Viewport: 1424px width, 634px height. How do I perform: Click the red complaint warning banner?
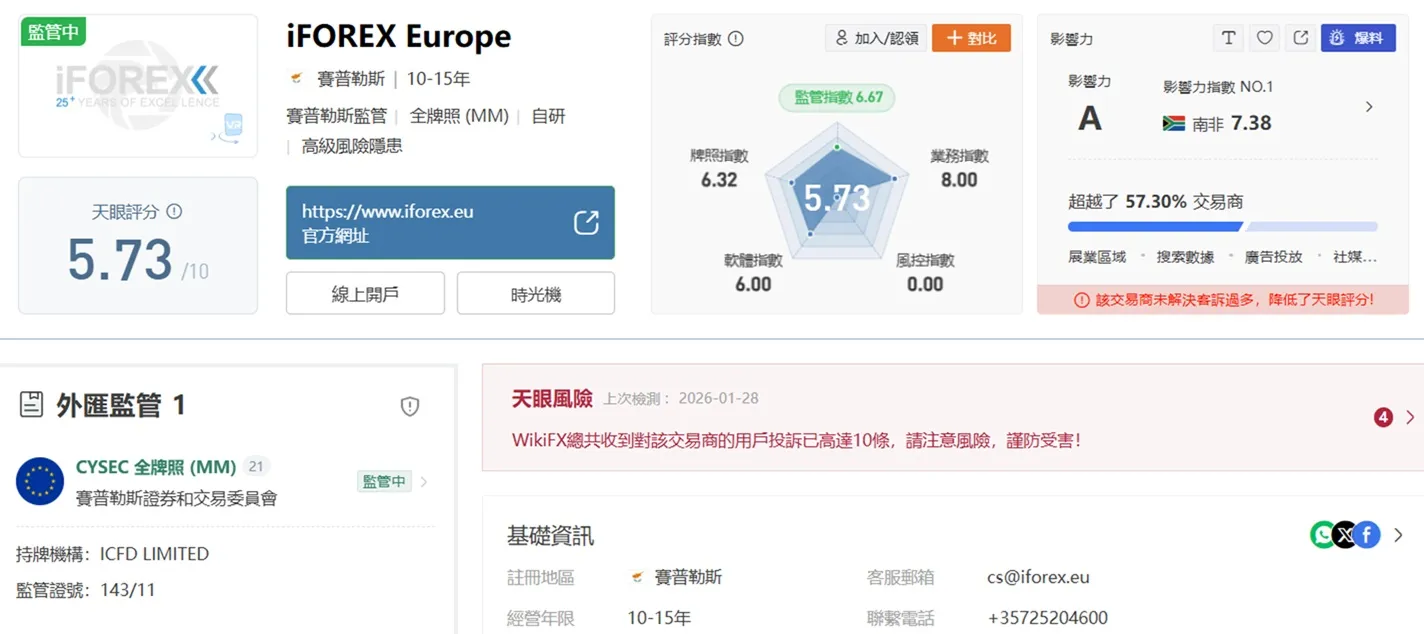1222,299
